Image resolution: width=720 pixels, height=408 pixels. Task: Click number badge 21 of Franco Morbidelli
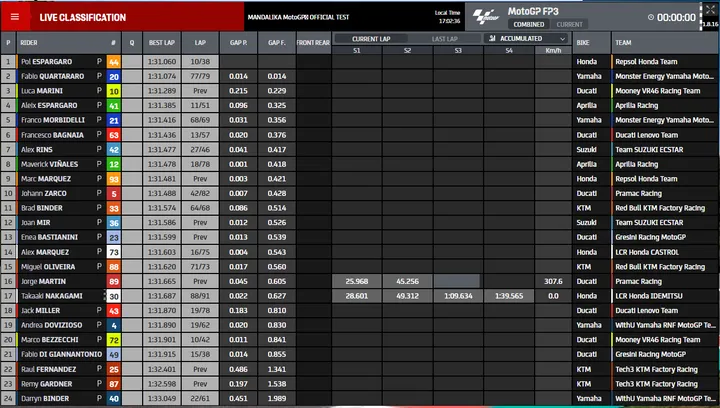click(x=113, y=120)
